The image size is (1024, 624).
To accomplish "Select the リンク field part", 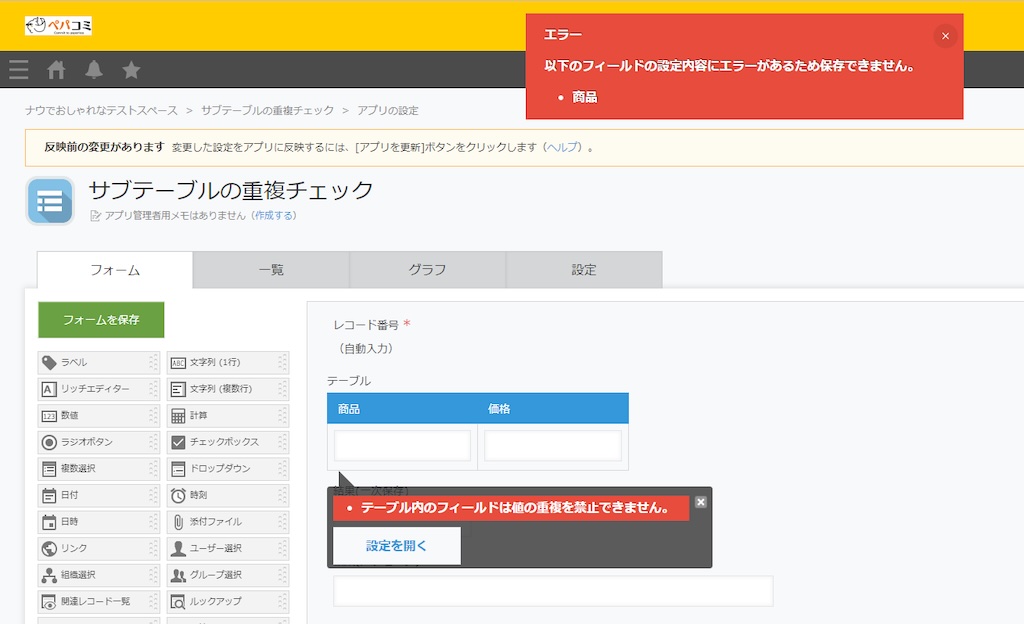I will pos(99,548).
